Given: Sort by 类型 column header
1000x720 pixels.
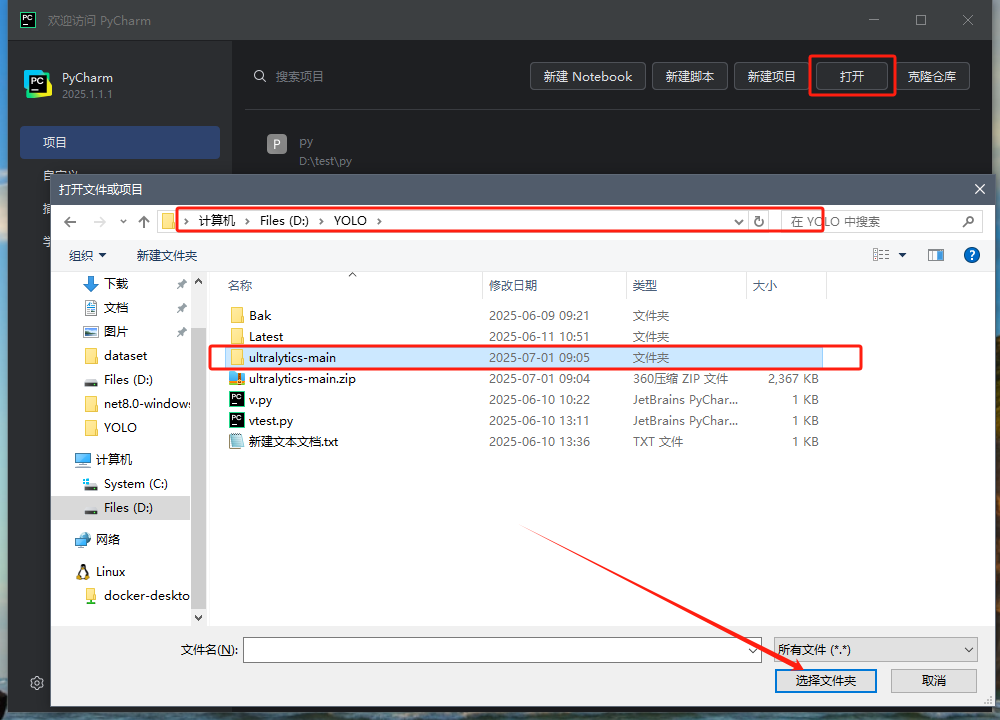Looking at the screenshot, I should click(x=644, y=286).
